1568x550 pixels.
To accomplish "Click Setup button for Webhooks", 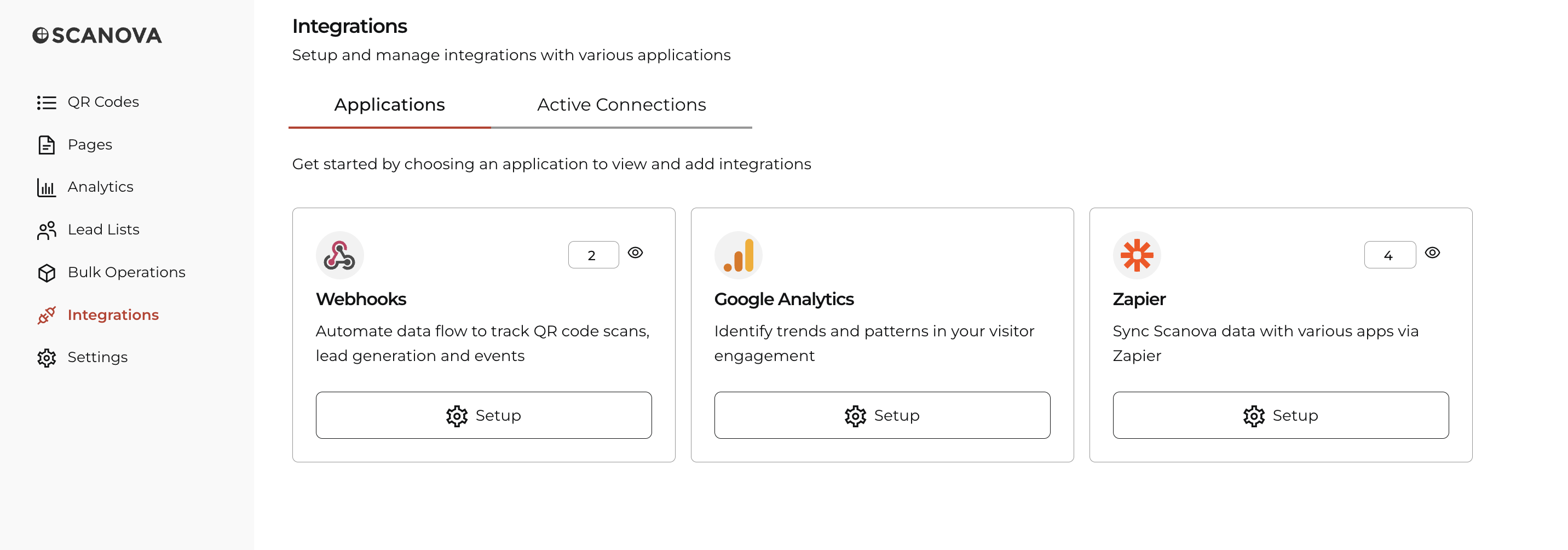I will pos(484,415).
